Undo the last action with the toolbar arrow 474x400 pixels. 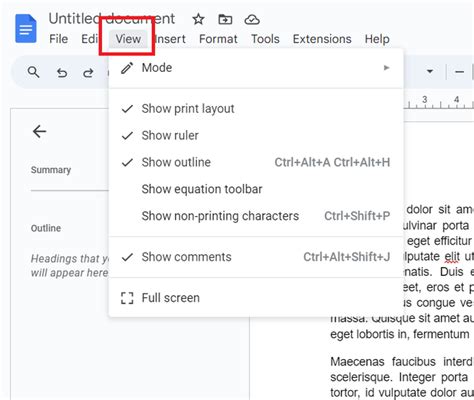[x=62, y=72]
